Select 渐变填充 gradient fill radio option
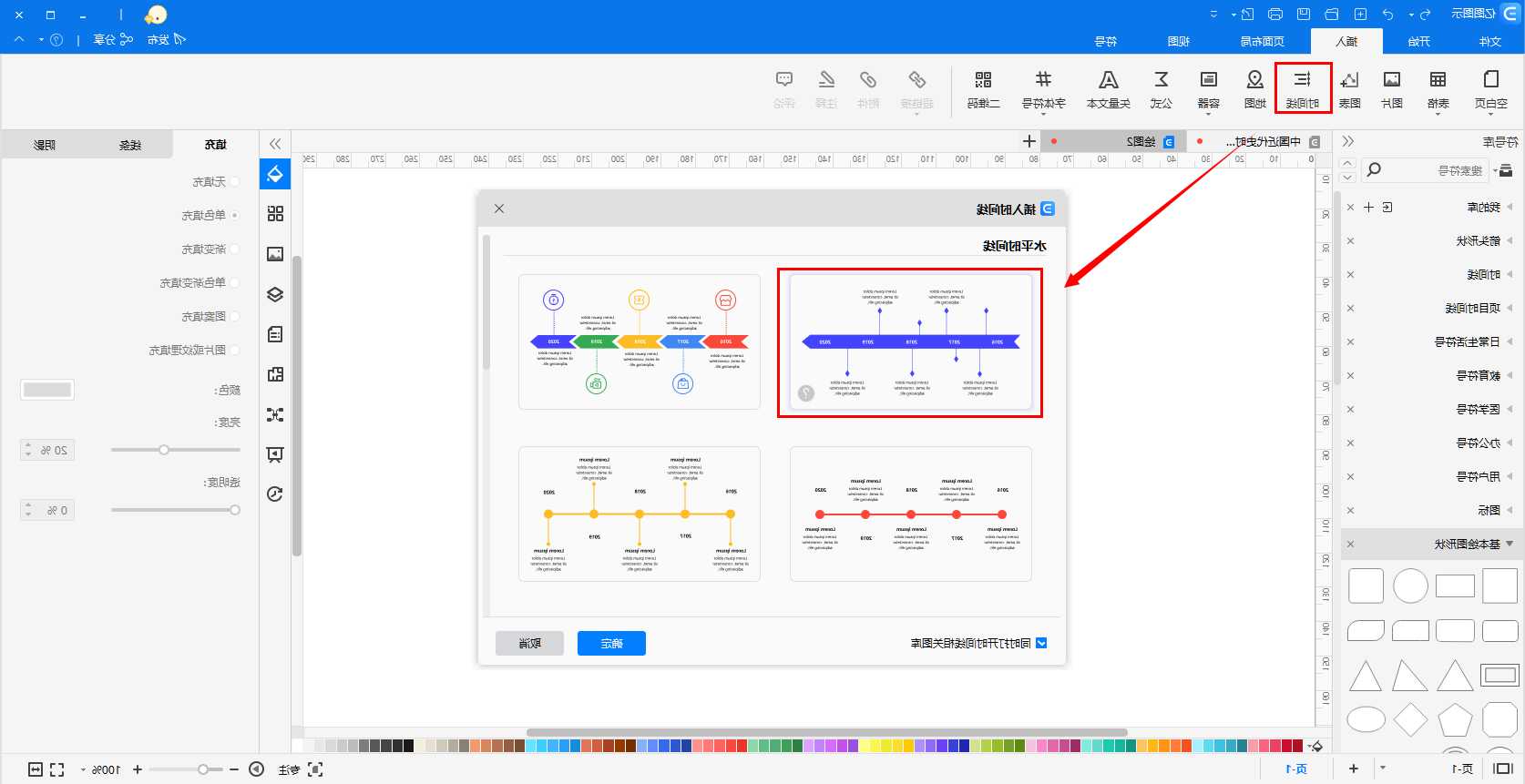Viewport: 1525px width, 784px height. pos(235,249)
